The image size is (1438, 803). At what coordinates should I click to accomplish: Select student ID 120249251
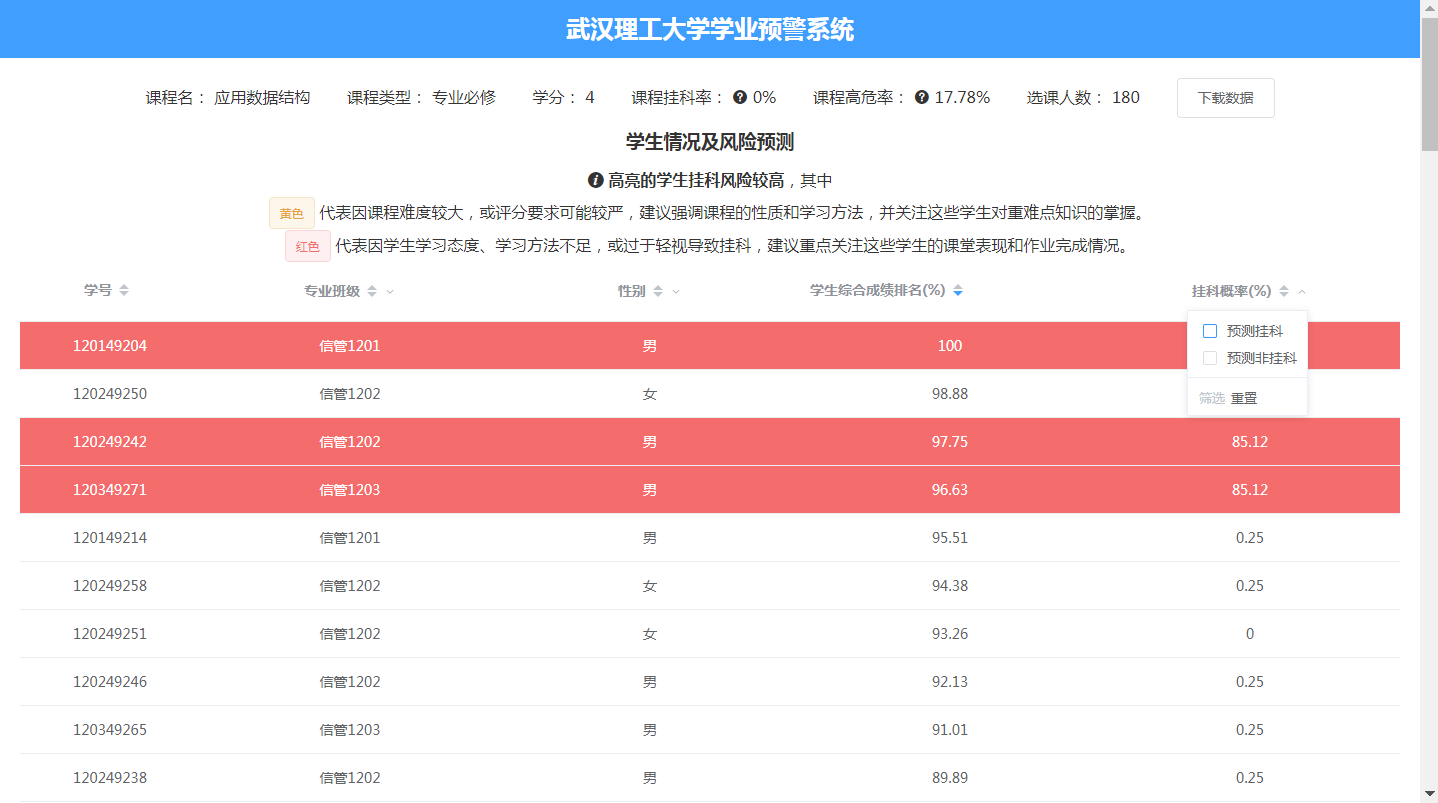[x=110, y=634]
